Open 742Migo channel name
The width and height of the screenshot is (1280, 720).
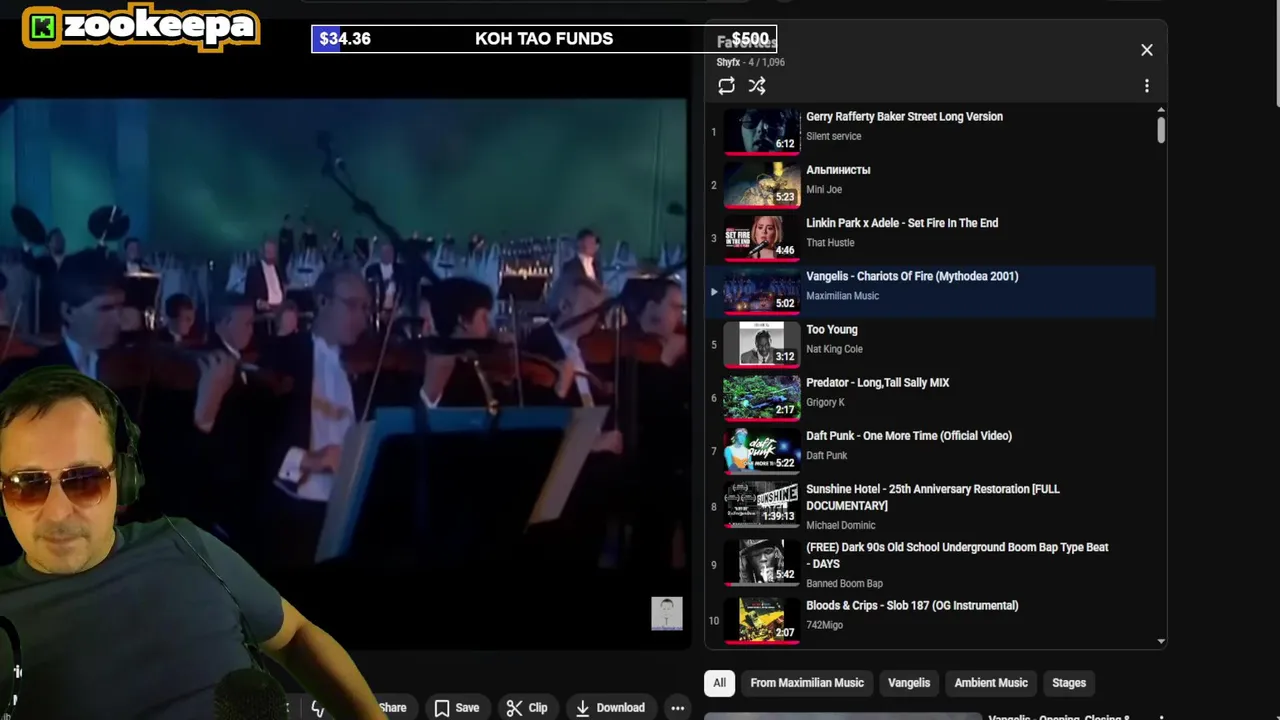click(824, 625)
